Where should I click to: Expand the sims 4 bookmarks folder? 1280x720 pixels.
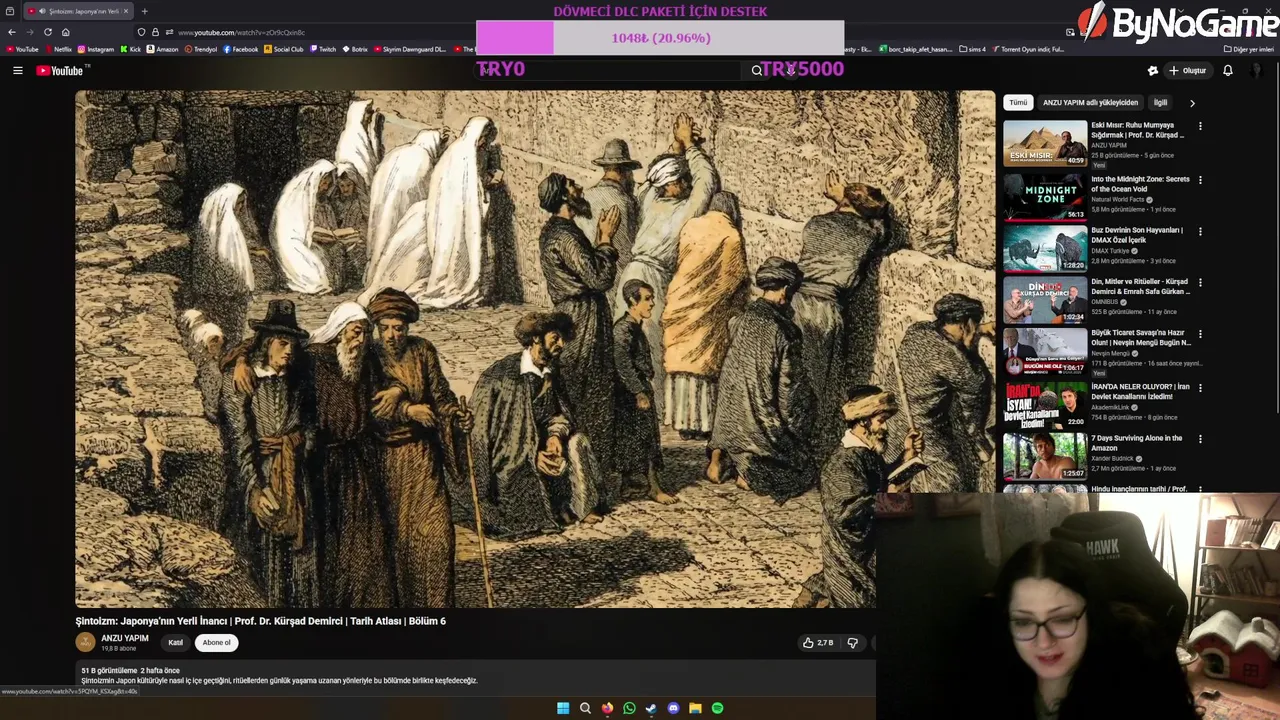pyautogui.click(x=972, y=49)
